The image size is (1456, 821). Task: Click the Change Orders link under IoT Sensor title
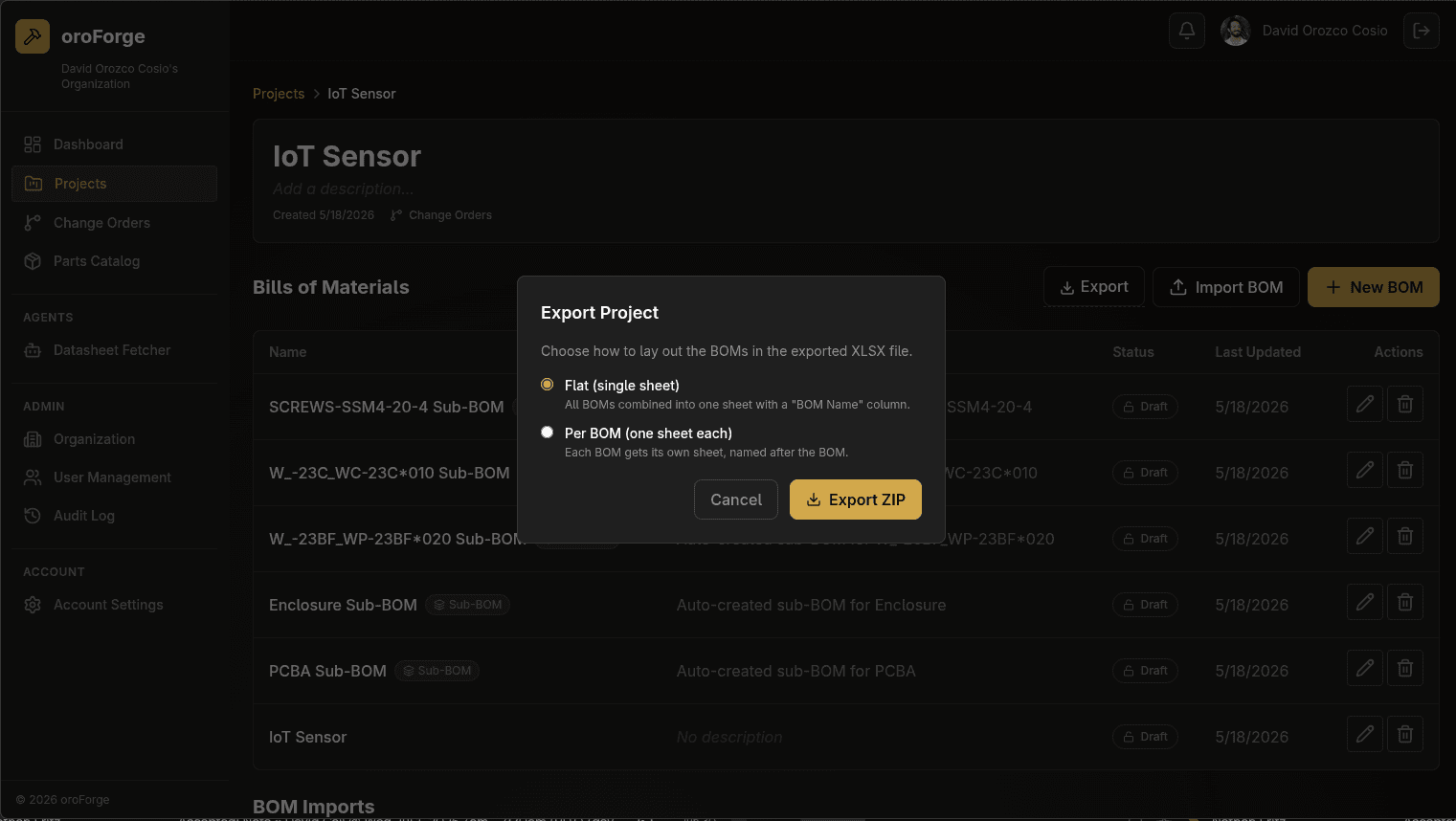[441, 215]
